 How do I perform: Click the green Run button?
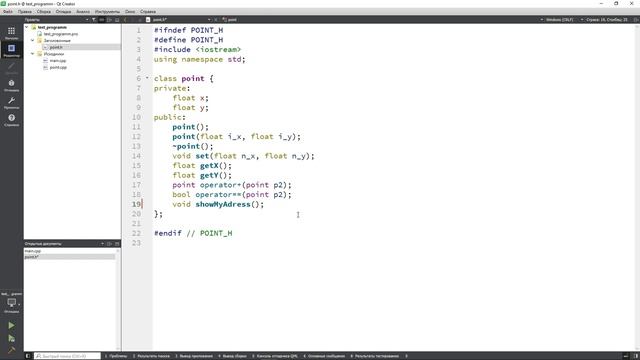[x=11, y=325]
